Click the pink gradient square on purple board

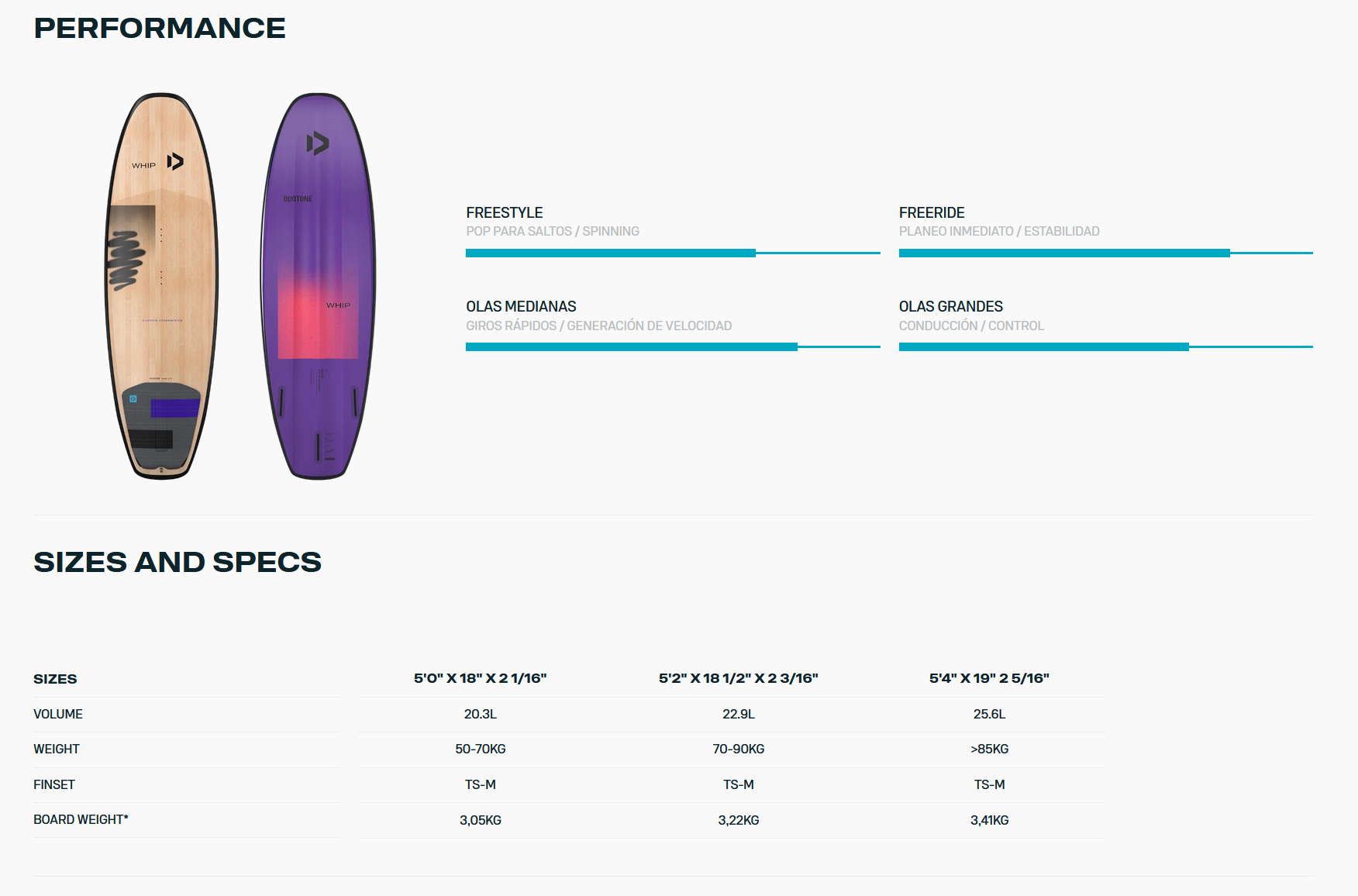click(x=318, y=316)
